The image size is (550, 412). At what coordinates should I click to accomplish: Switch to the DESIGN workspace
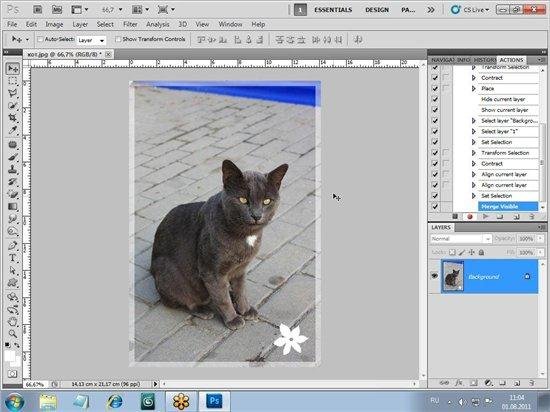coord(377,10)
